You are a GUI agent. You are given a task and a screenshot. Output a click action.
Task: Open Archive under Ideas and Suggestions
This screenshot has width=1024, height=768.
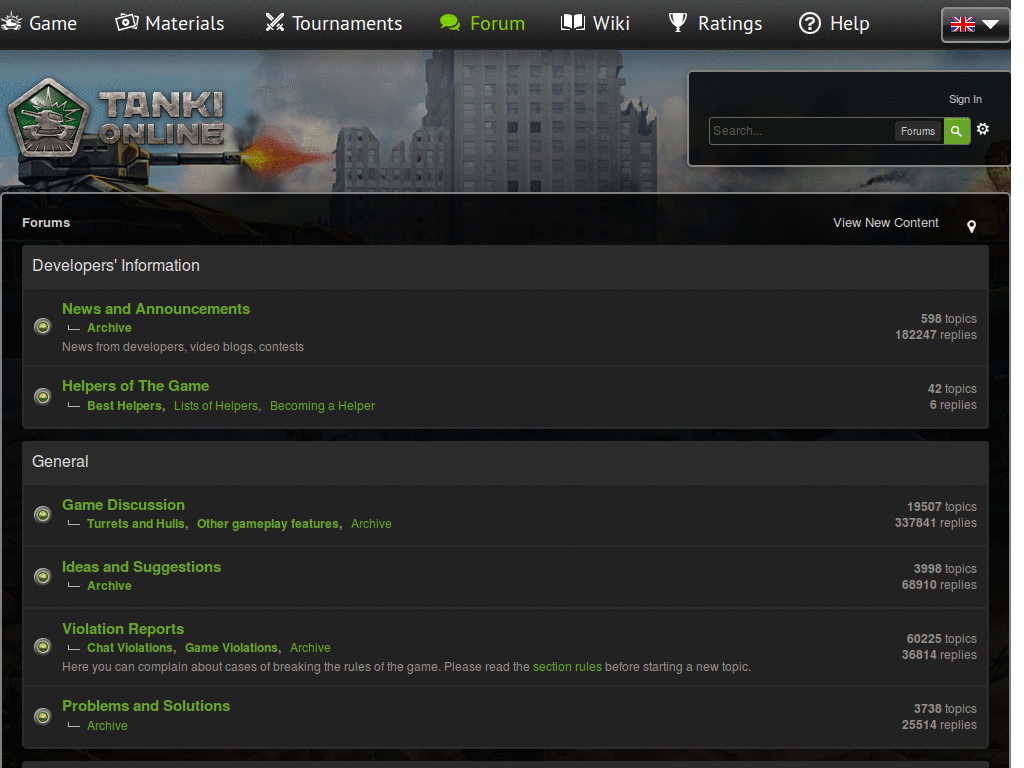(109, 586)
